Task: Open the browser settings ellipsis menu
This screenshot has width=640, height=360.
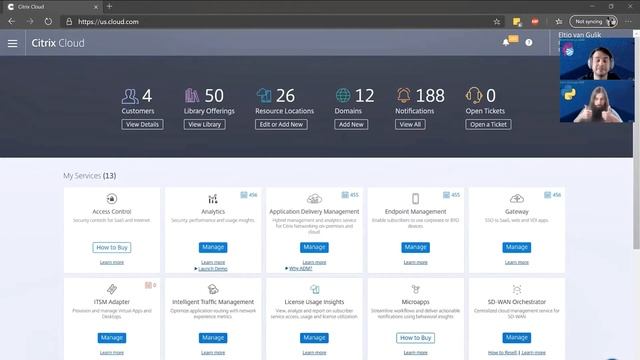Action: (x=628, y=22)
